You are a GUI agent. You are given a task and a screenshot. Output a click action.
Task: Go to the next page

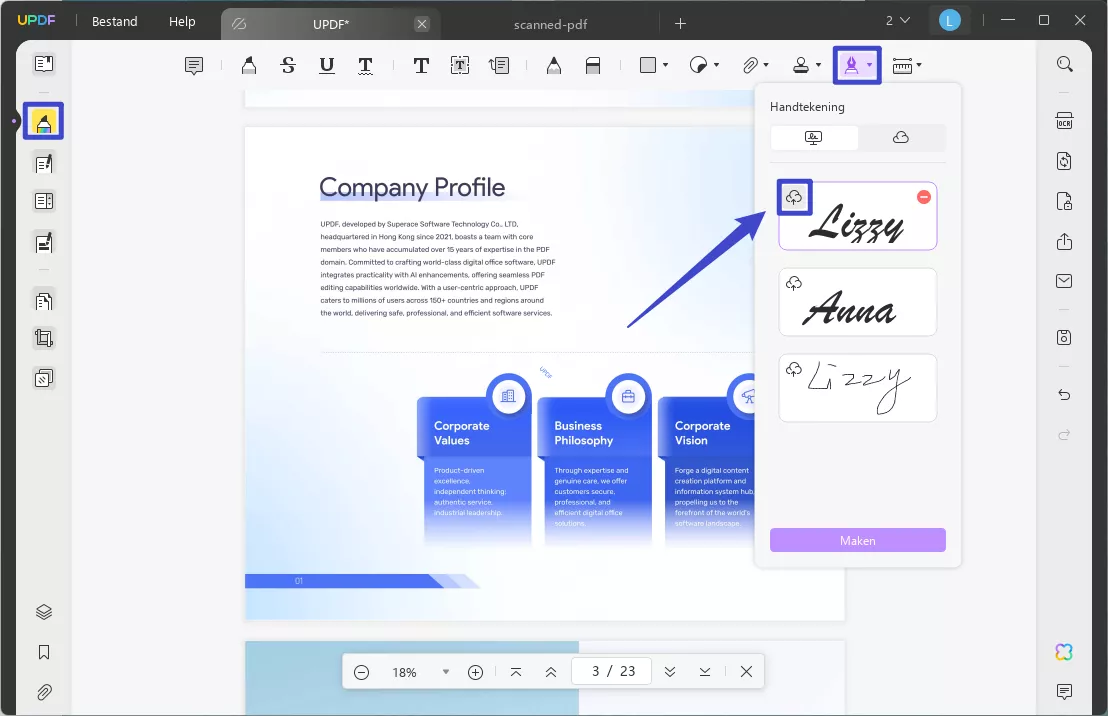click(670, 672)
